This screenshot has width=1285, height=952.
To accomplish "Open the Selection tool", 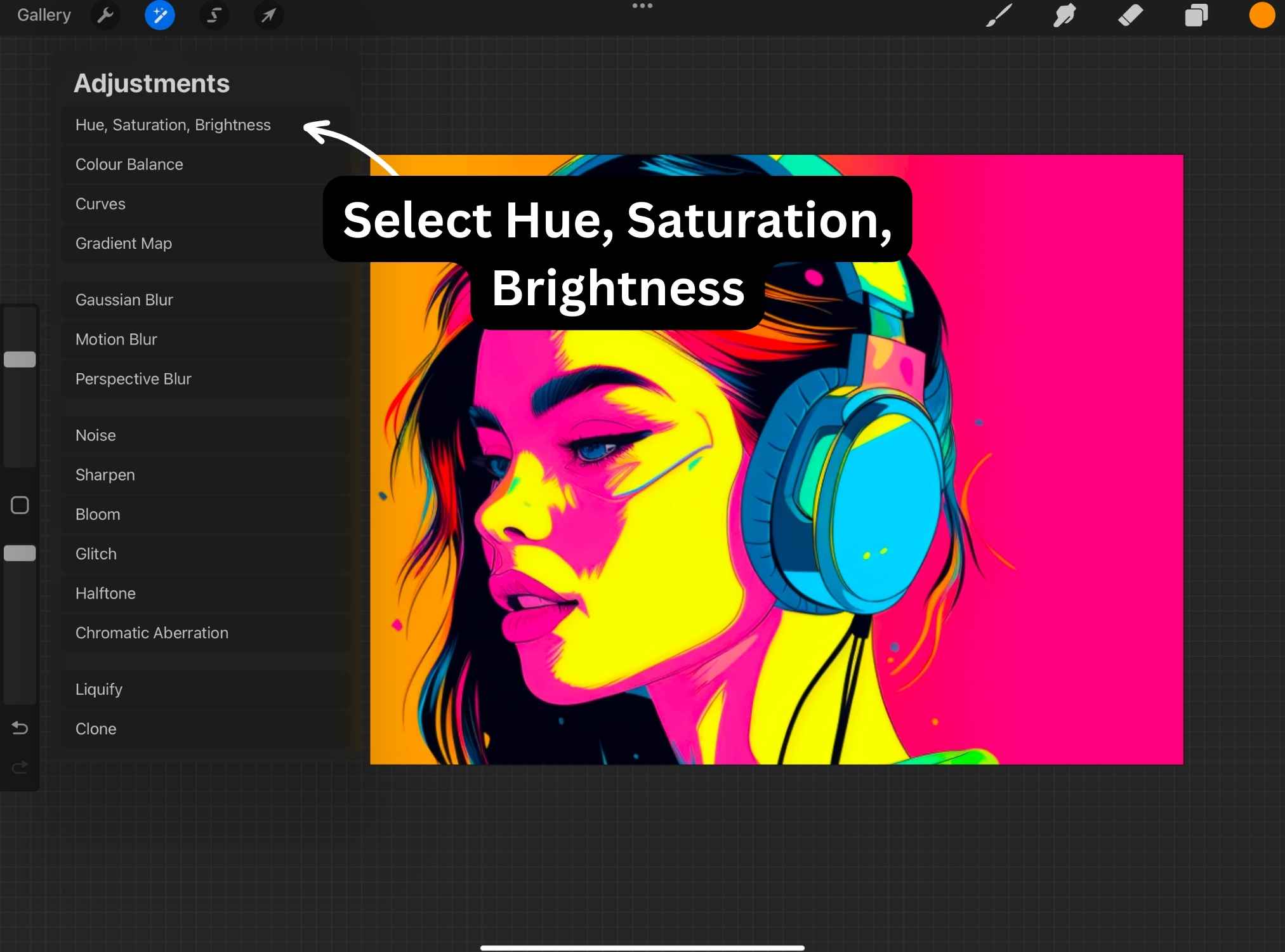I will coord(214,15).
